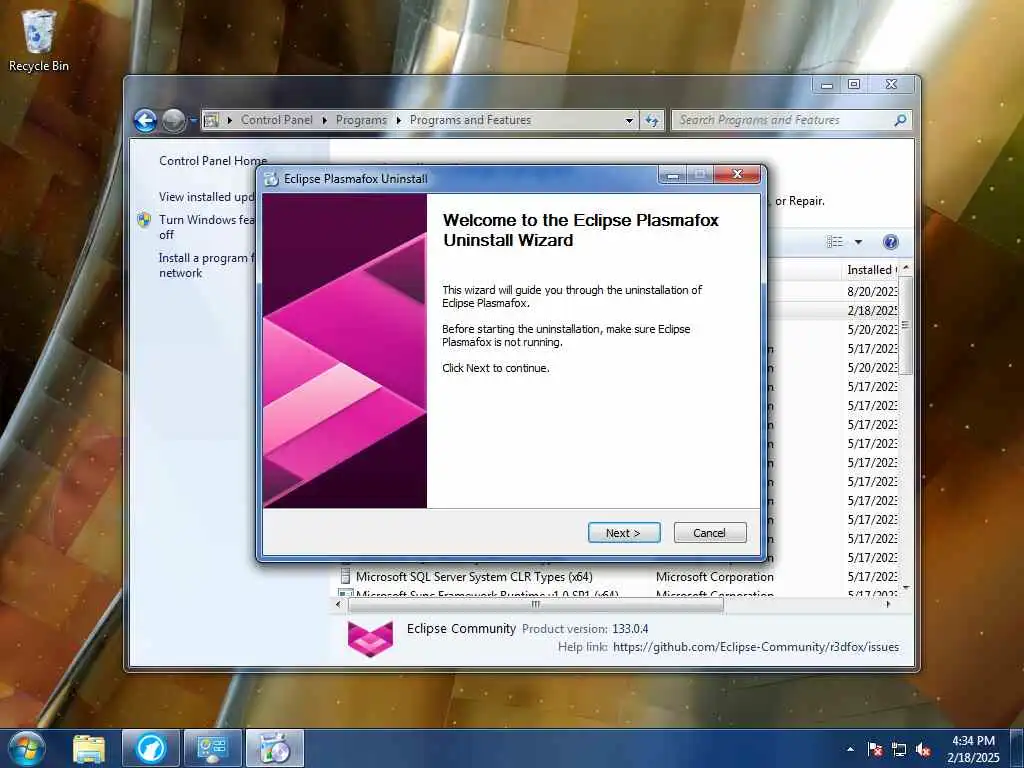The height and width of the screenshot is (768, 1024).
Task: Maximize the Programs and Features window
Action: pos(854,84)
